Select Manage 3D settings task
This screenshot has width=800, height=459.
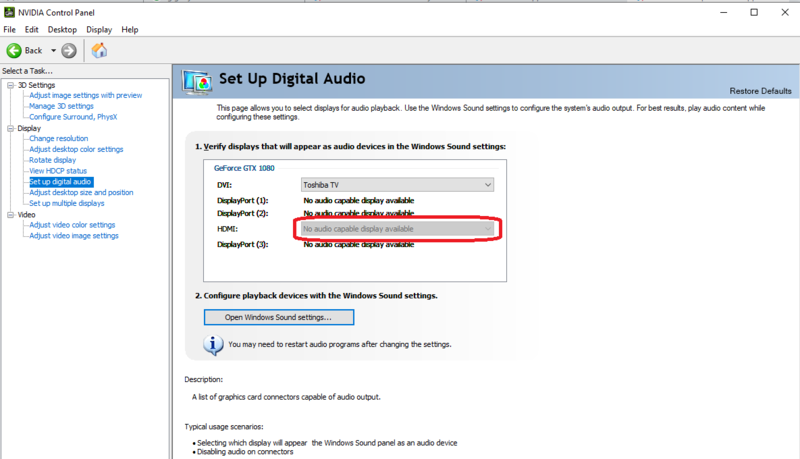point(61,106)
